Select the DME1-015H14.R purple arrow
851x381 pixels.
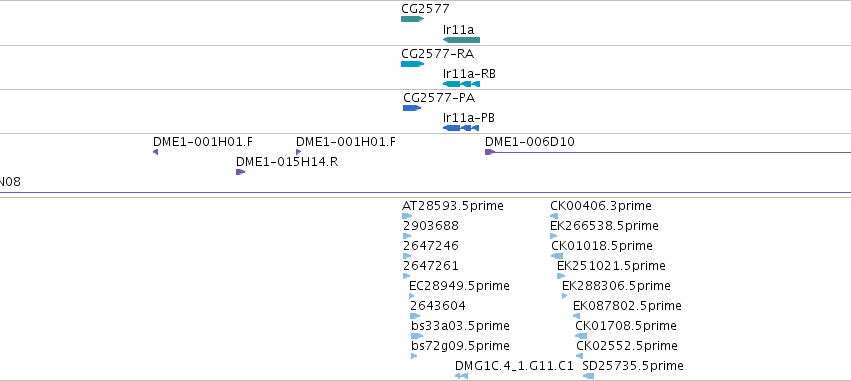point(240,172)
